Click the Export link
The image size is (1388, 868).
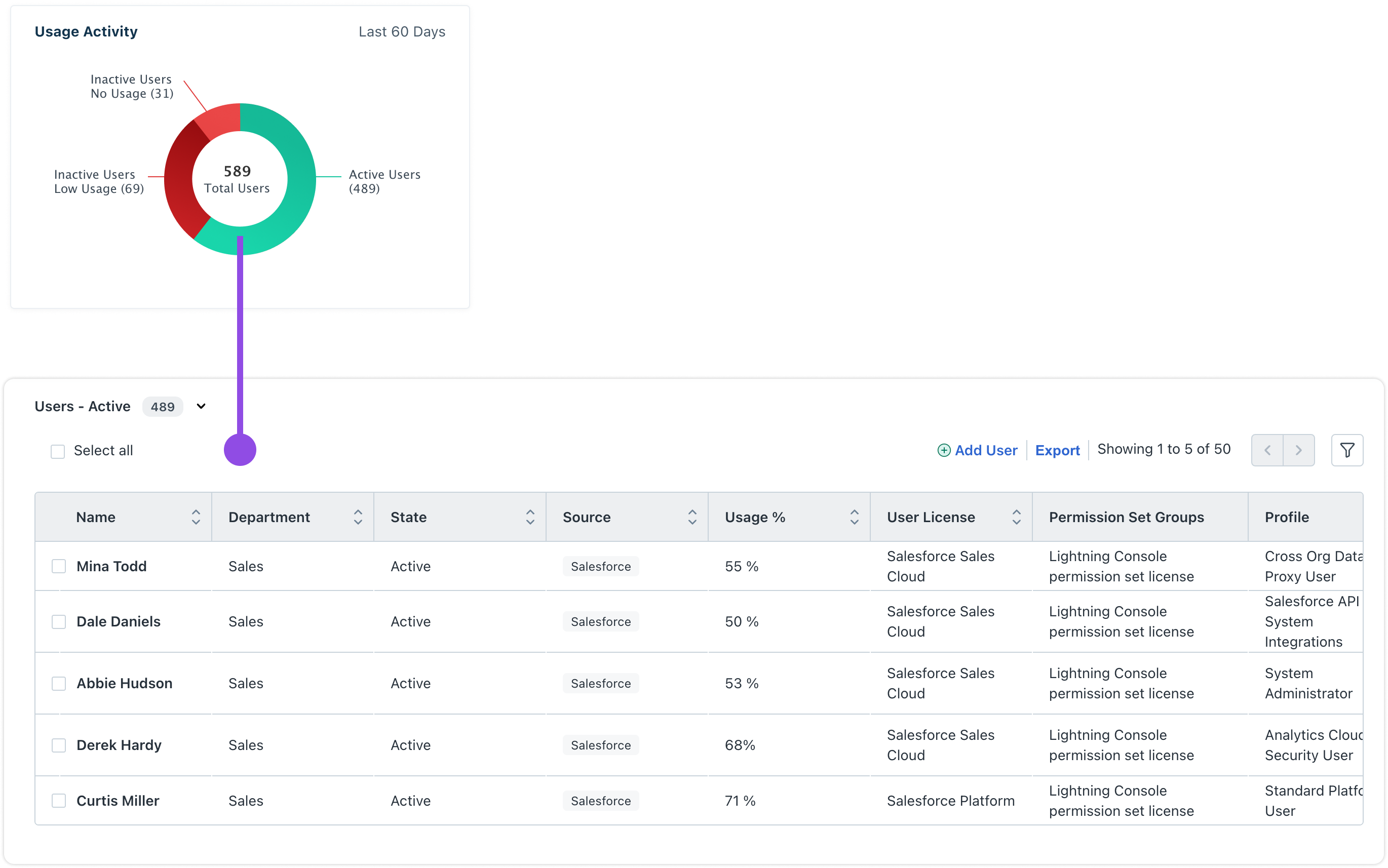coord(1057,451)
